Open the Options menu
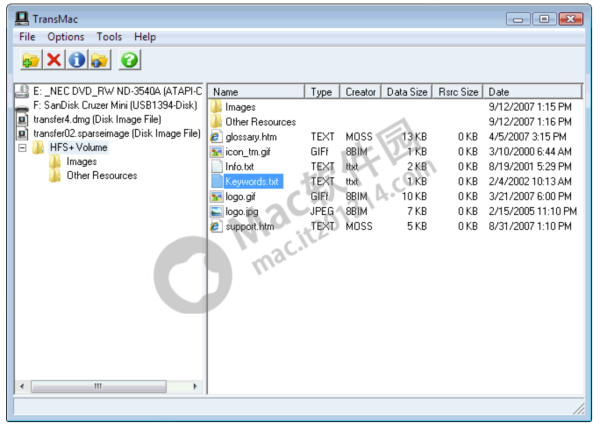The width and height of the screenshot is (600, 430). click(x=66, y=37)
